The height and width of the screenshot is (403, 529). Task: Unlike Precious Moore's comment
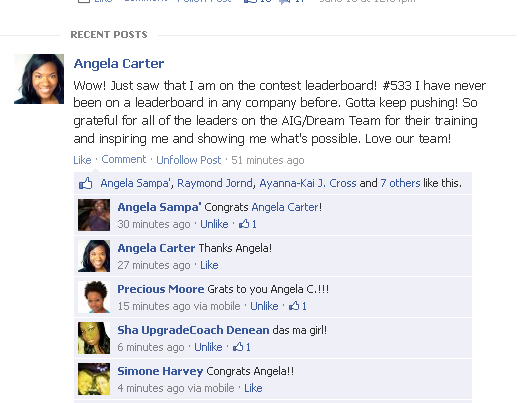tap(264, 306)
